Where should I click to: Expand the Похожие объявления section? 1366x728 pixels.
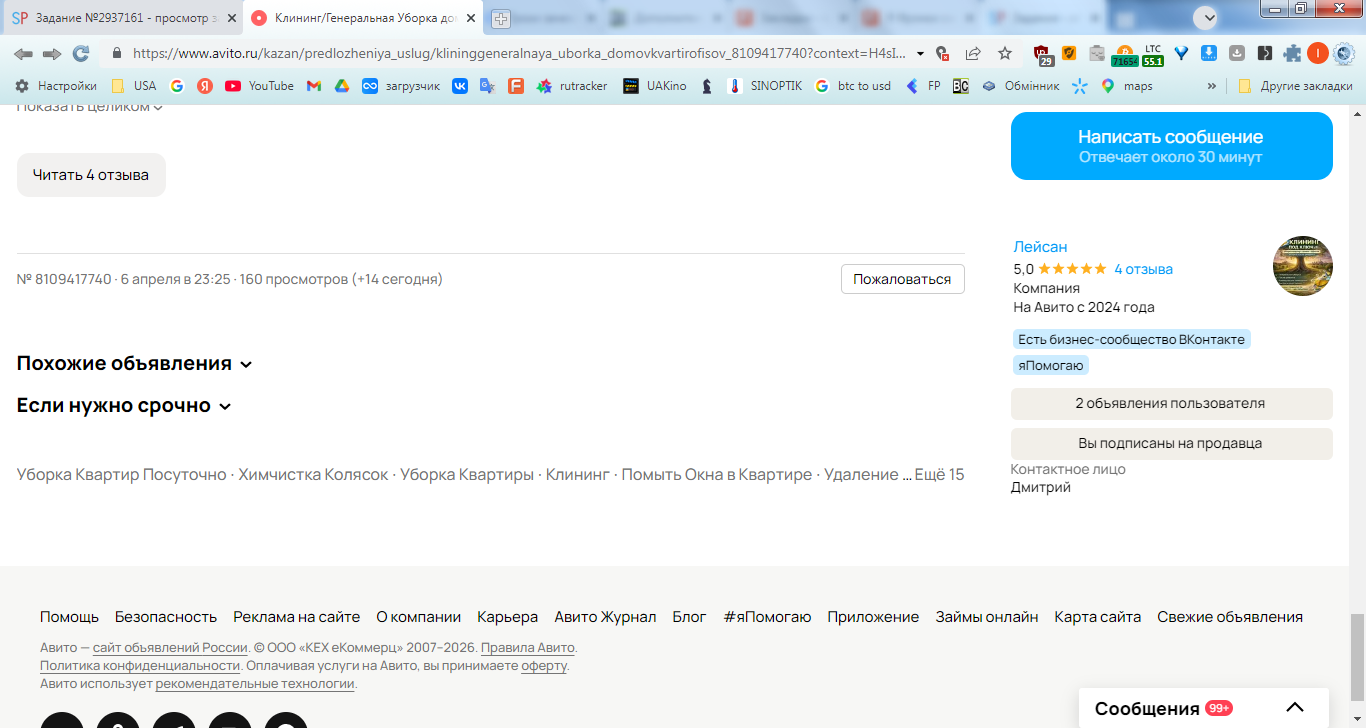pos(135,364)
